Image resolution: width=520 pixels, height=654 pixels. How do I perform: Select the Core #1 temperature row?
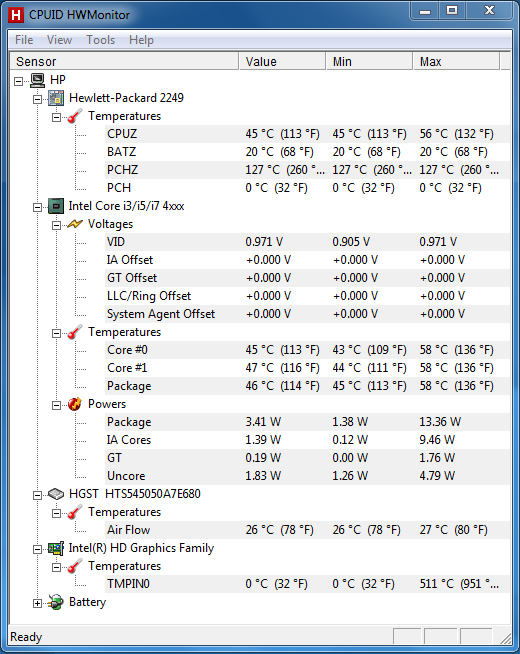tap(307, 368)
